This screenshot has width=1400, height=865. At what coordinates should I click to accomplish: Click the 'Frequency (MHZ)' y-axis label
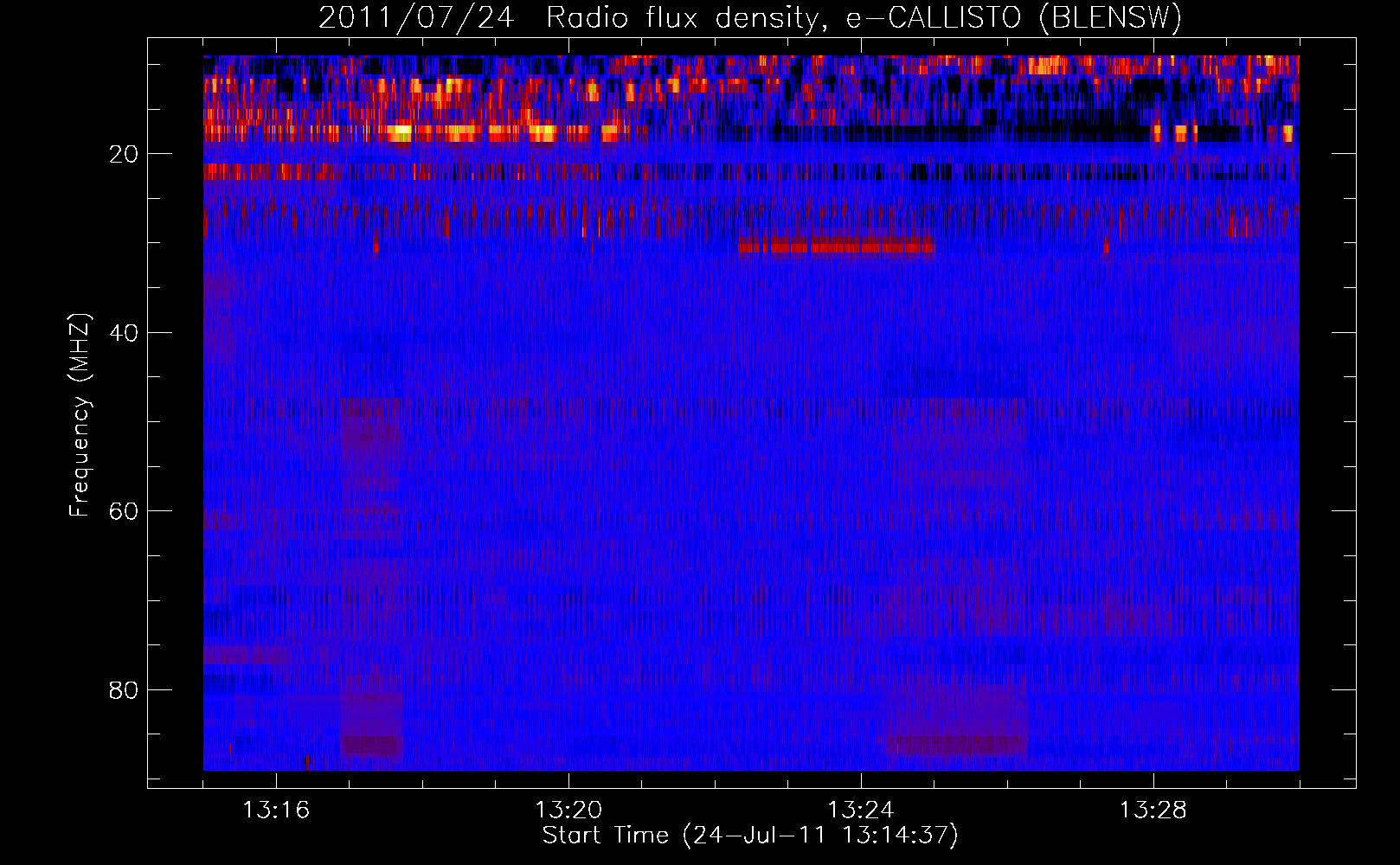(80, 415)
